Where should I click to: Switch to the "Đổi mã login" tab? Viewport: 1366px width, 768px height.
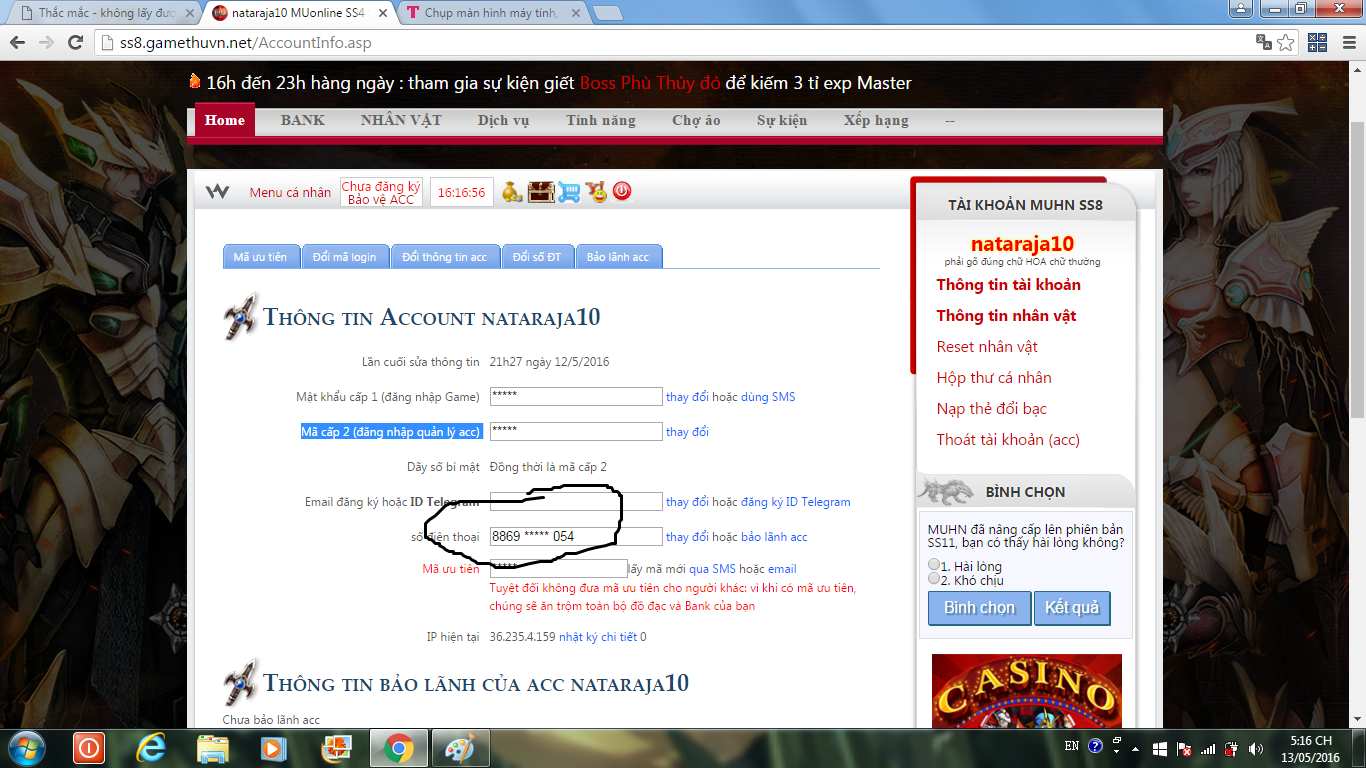click(x=344, y=257)
